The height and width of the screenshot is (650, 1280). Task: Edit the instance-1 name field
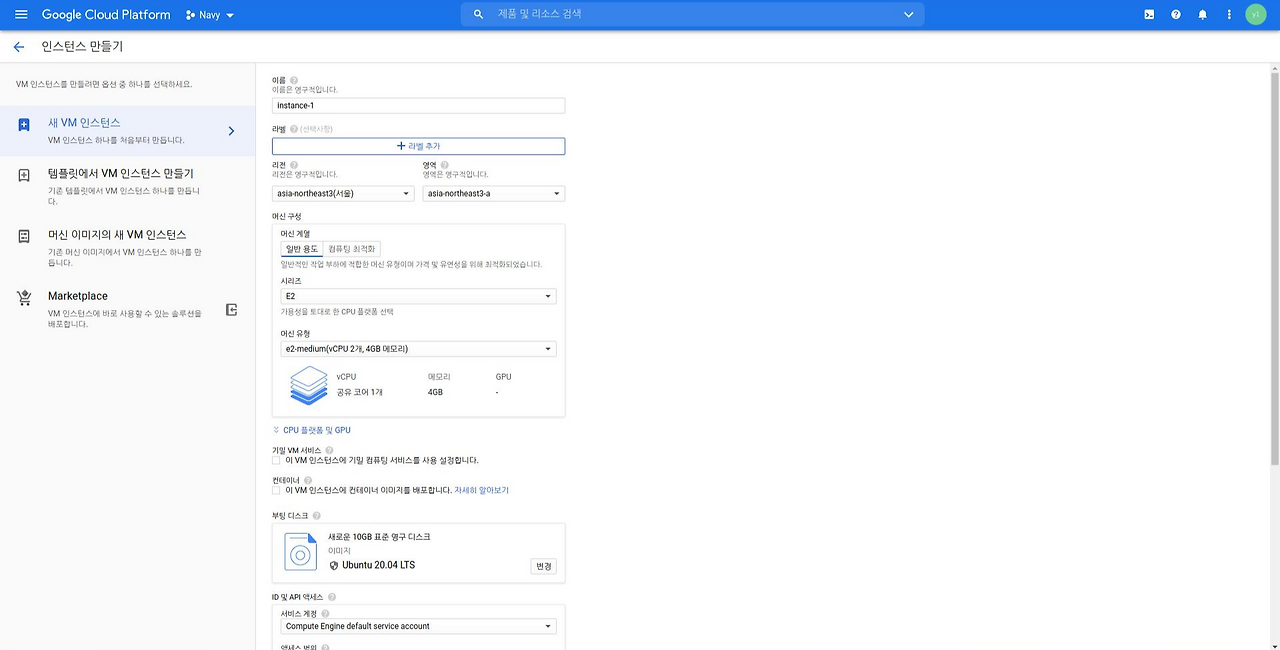418,105
